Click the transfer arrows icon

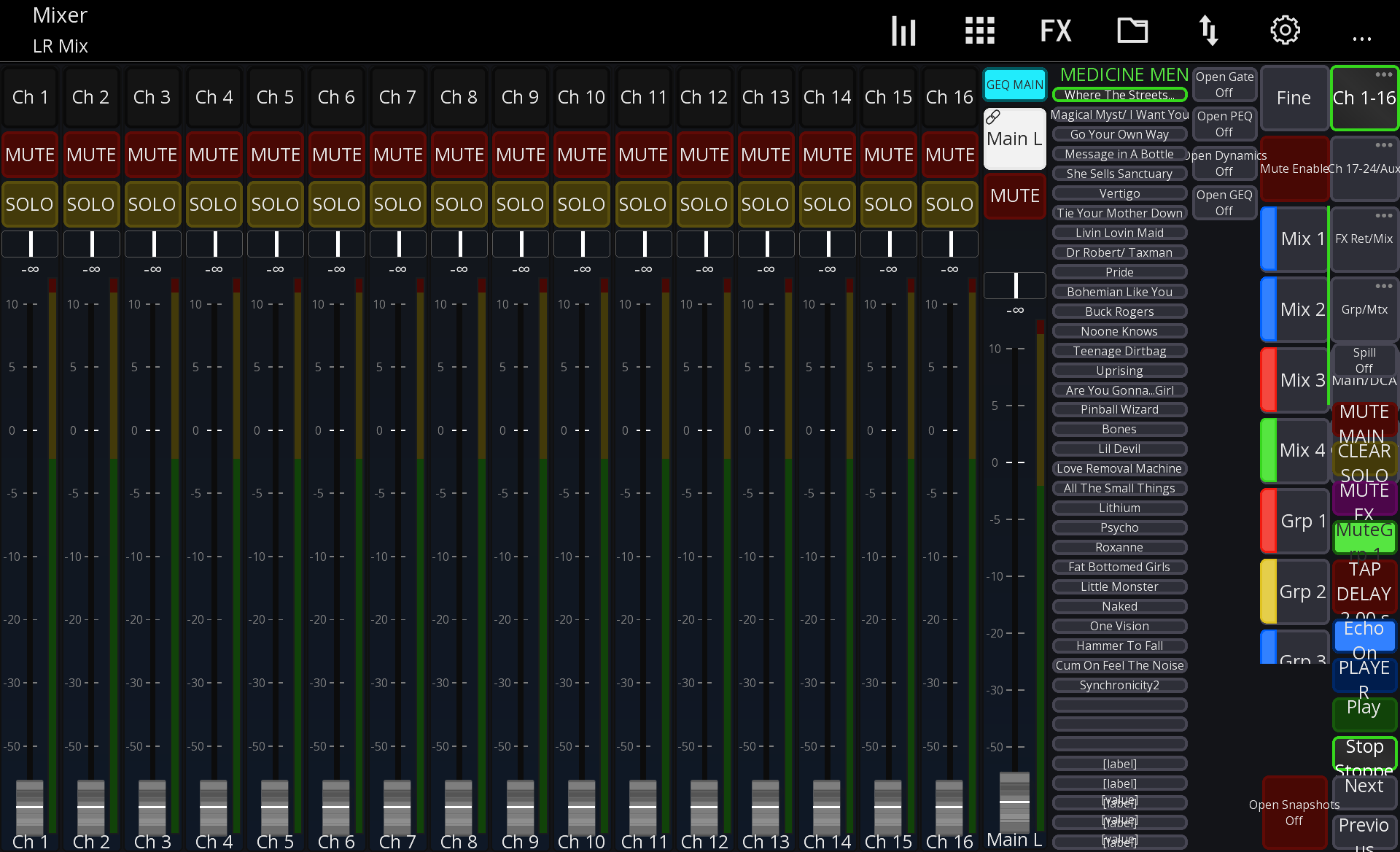pos(1208,31)
